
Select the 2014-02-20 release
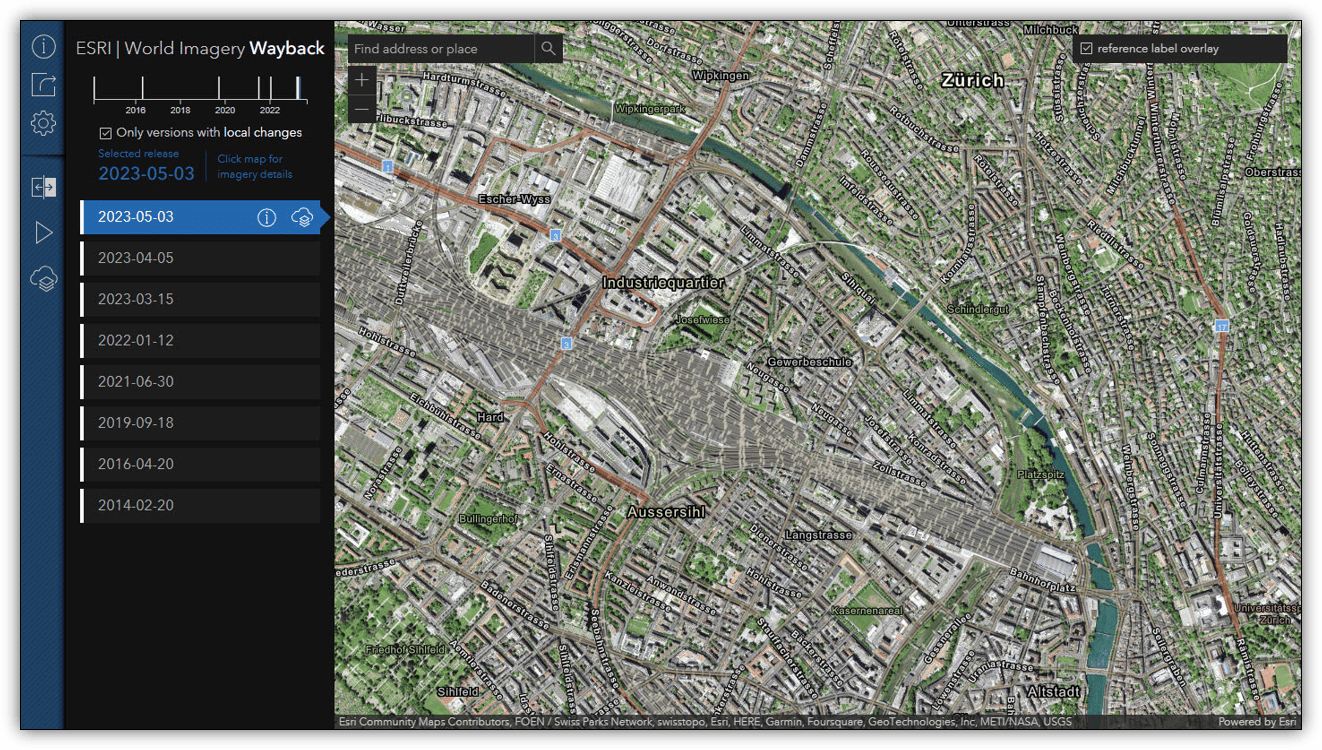(200, 505)
